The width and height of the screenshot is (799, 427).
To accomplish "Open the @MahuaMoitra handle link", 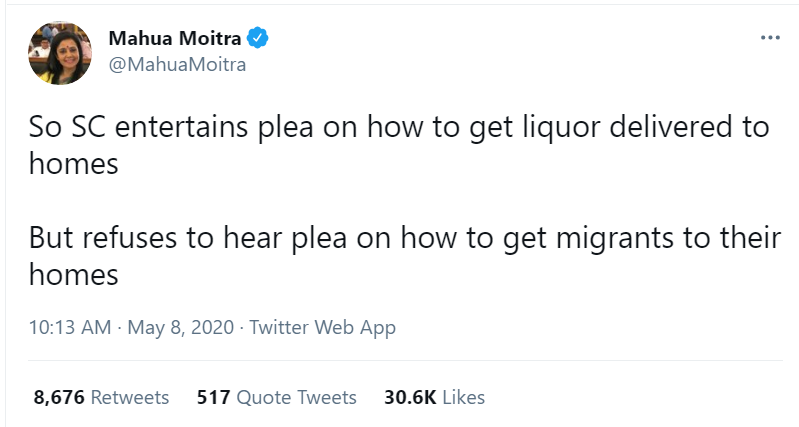I will (177, 65).
